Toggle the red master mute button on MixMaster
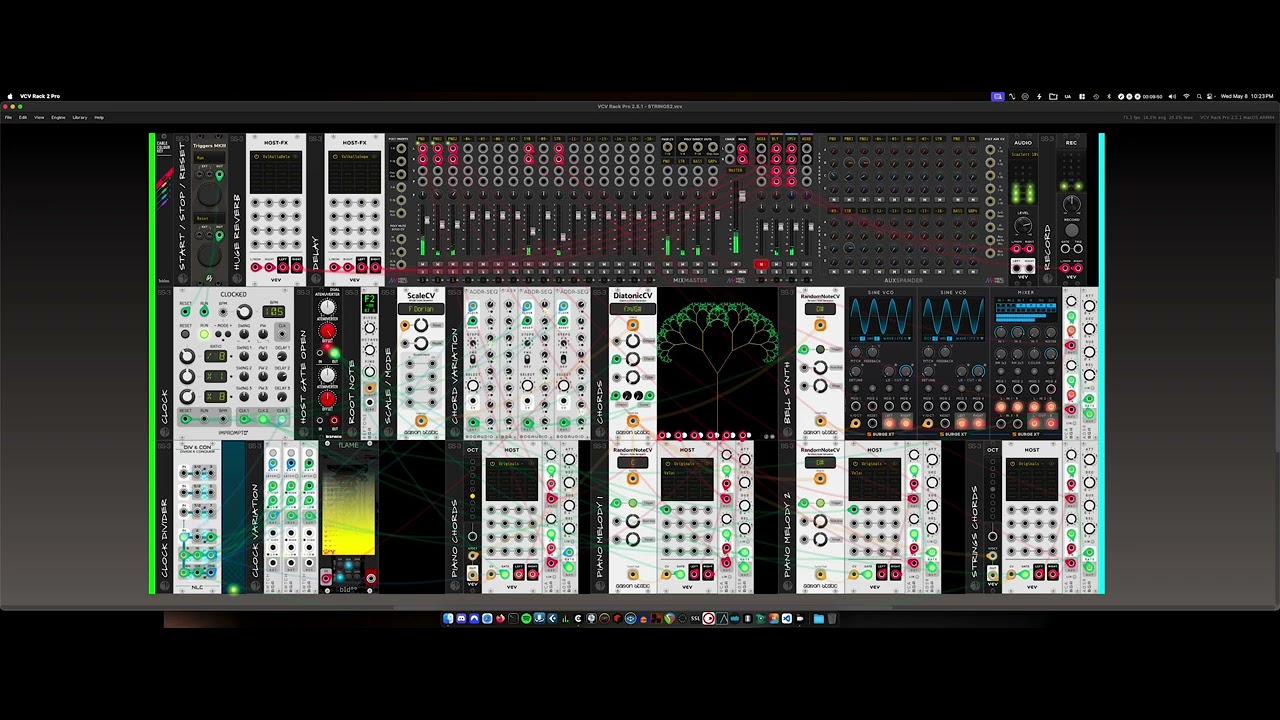The image size is (1280, 720). point(761,264)
